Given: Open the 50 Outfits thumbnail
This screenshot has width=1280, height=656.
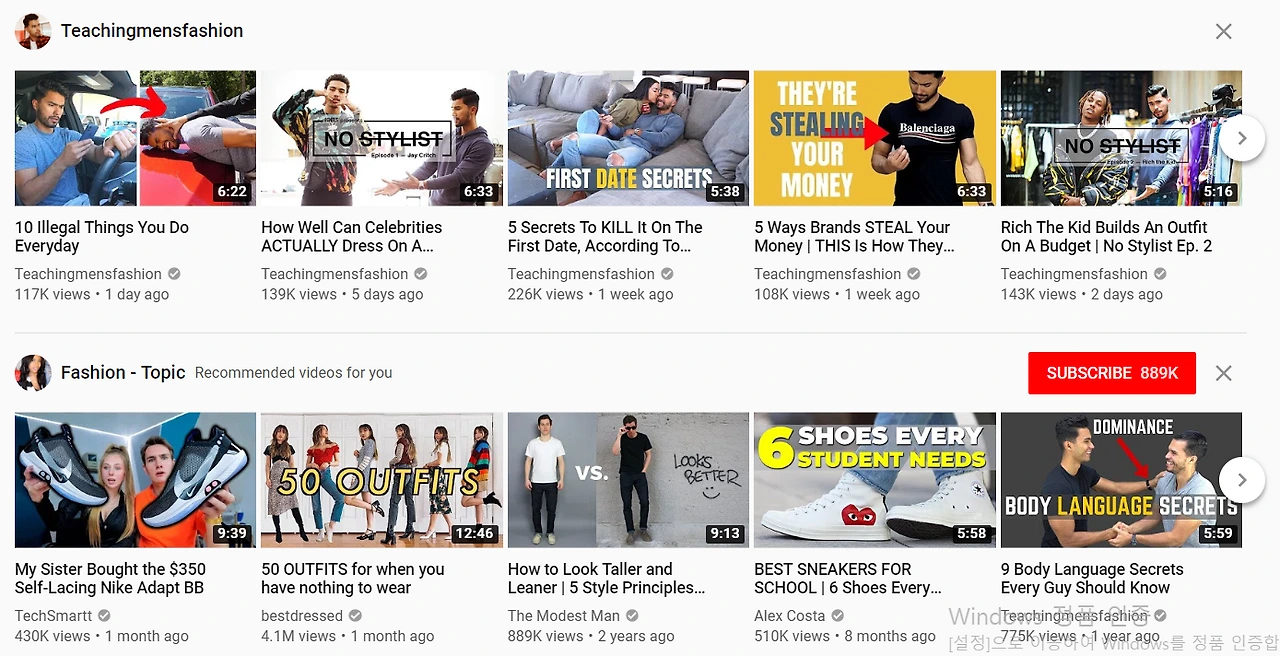Looking at the screenshot, I should point(381,480).
